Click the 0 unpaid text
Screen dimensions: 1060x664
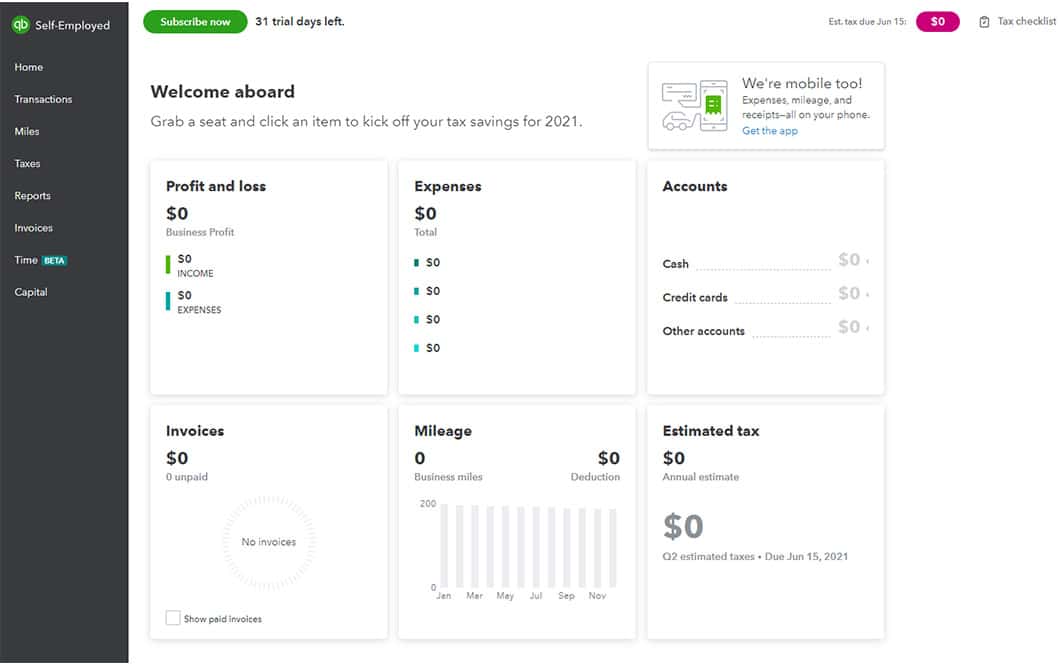187,477
